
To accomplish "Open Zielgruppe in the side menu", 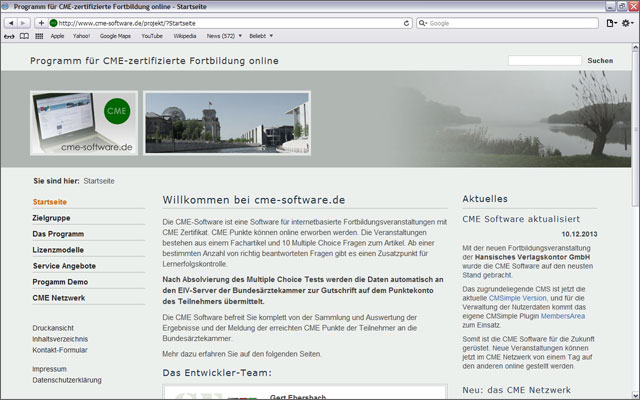I will pos(51,218).
